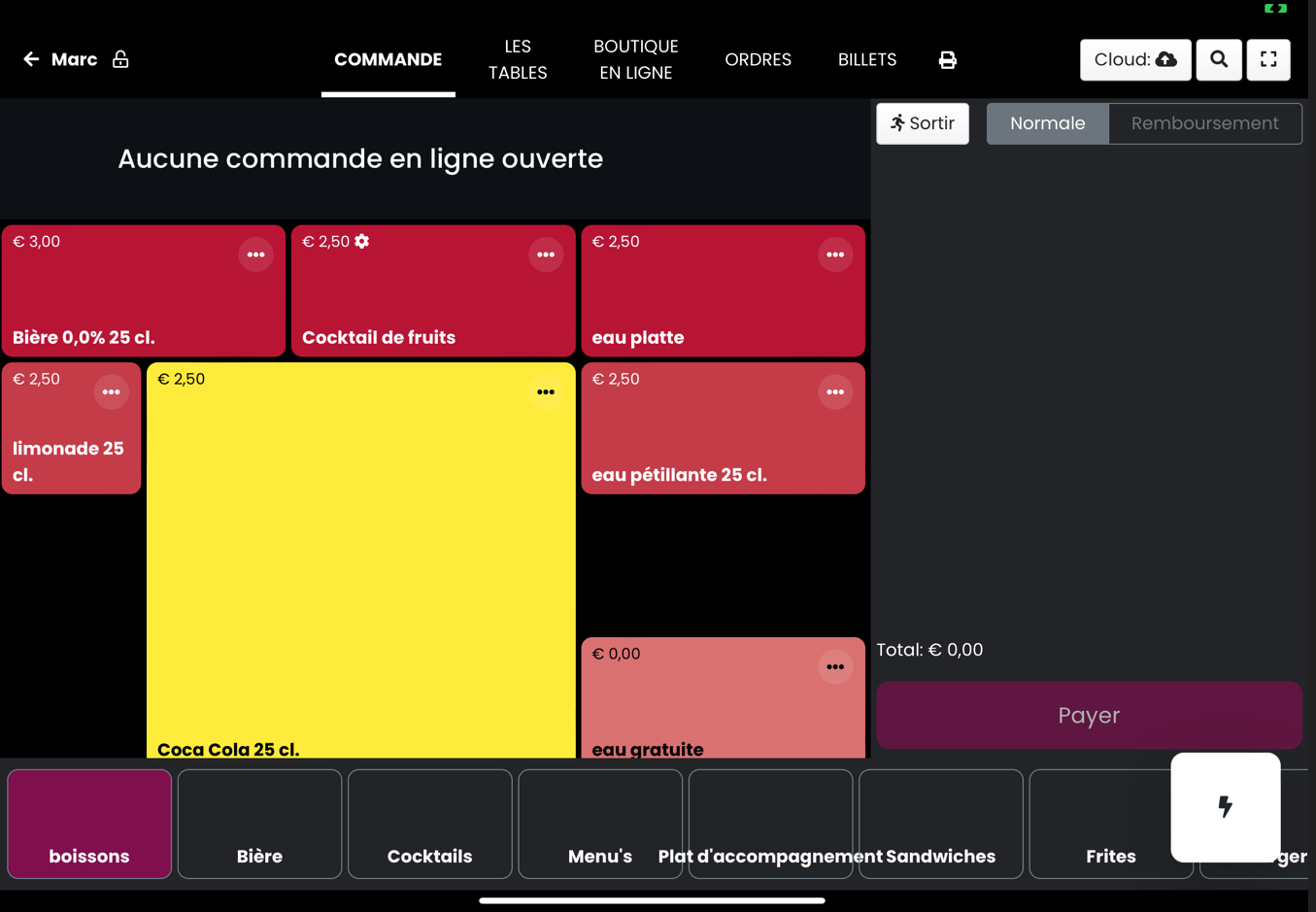
Task: Click the Cloud upload button
Action: coord(1135,59)
